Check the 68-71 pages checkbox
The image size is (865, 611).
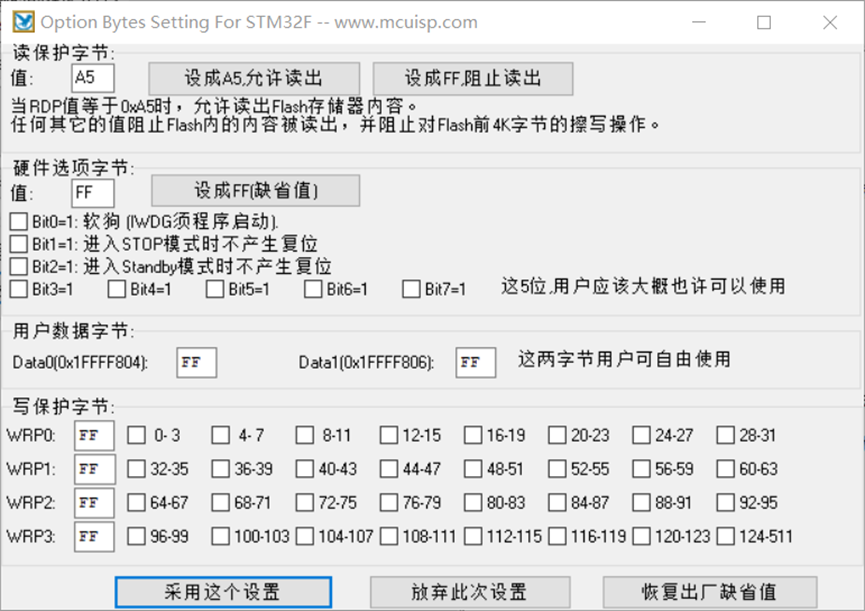[x=221, y=502]
